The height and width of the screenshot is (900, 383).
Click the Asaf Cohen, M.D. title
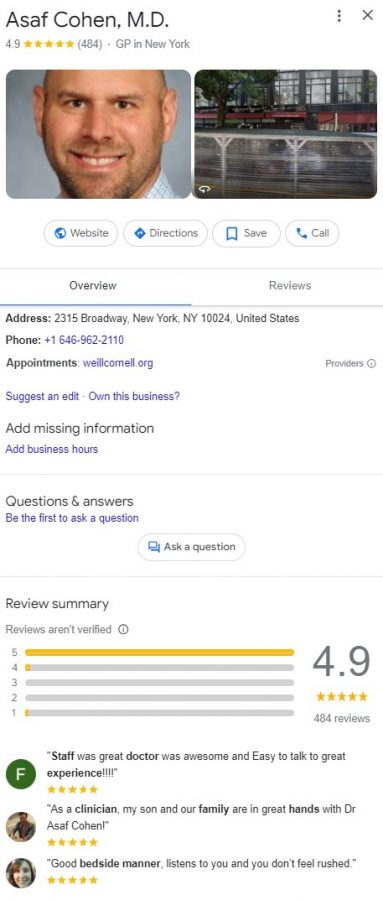click(x=87, y=20)
